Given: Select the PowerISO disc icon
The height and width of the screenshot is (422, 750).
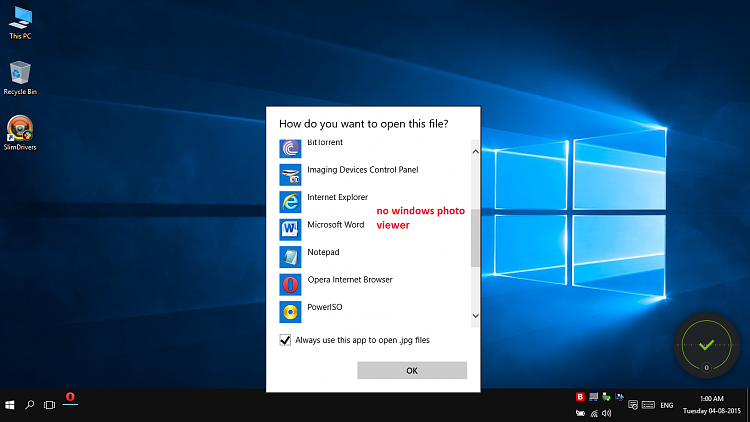Looking at the screenshot, I should pyautogui.click(x=290, y=312).
